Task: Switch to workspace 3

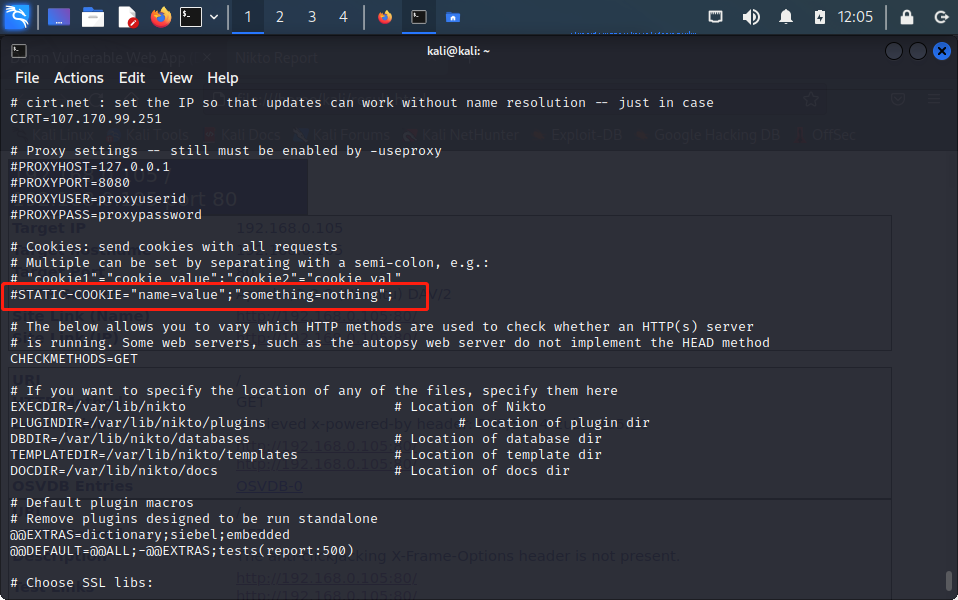Action: pyautogui.click(x=312, y=17)
